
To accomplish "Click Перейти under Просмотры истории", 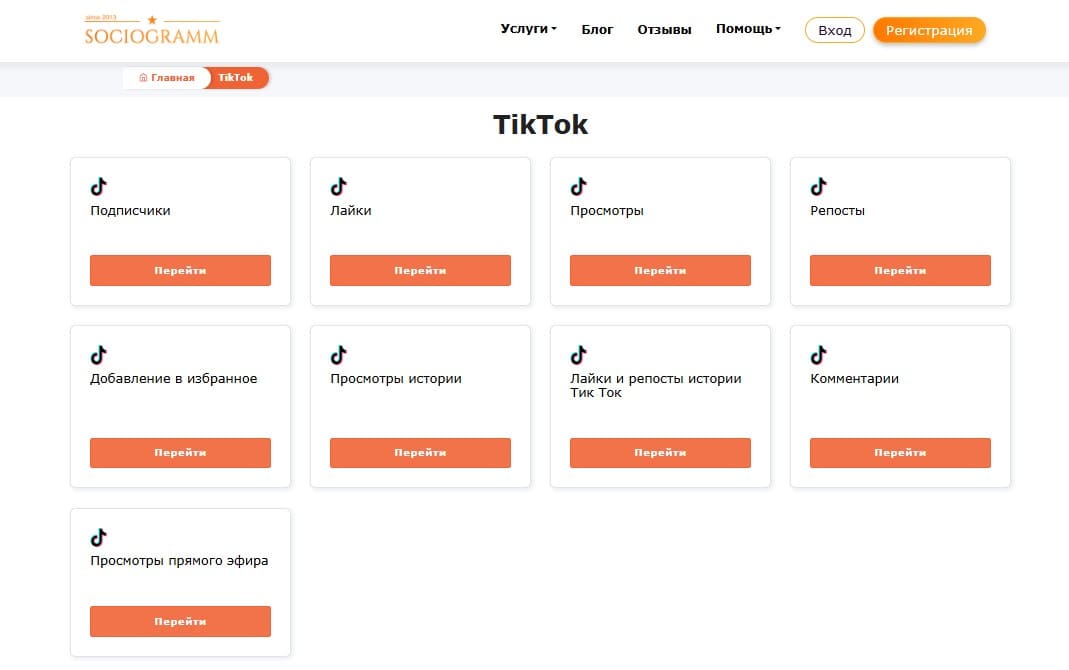I will point(420,453).
